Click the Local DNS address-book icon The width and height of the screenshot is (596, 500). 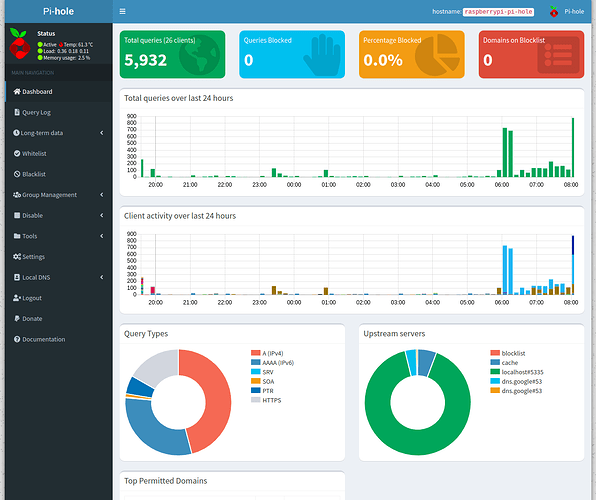17,277
